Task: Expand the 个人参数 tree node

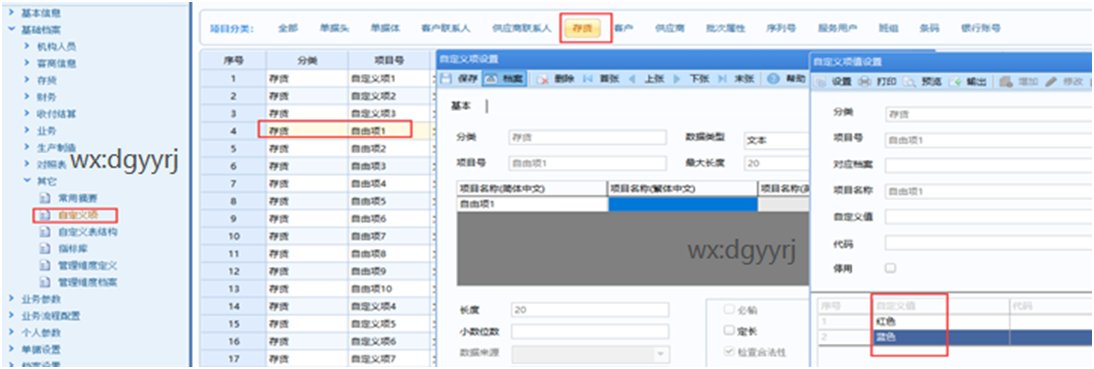Action: [11, 332]
